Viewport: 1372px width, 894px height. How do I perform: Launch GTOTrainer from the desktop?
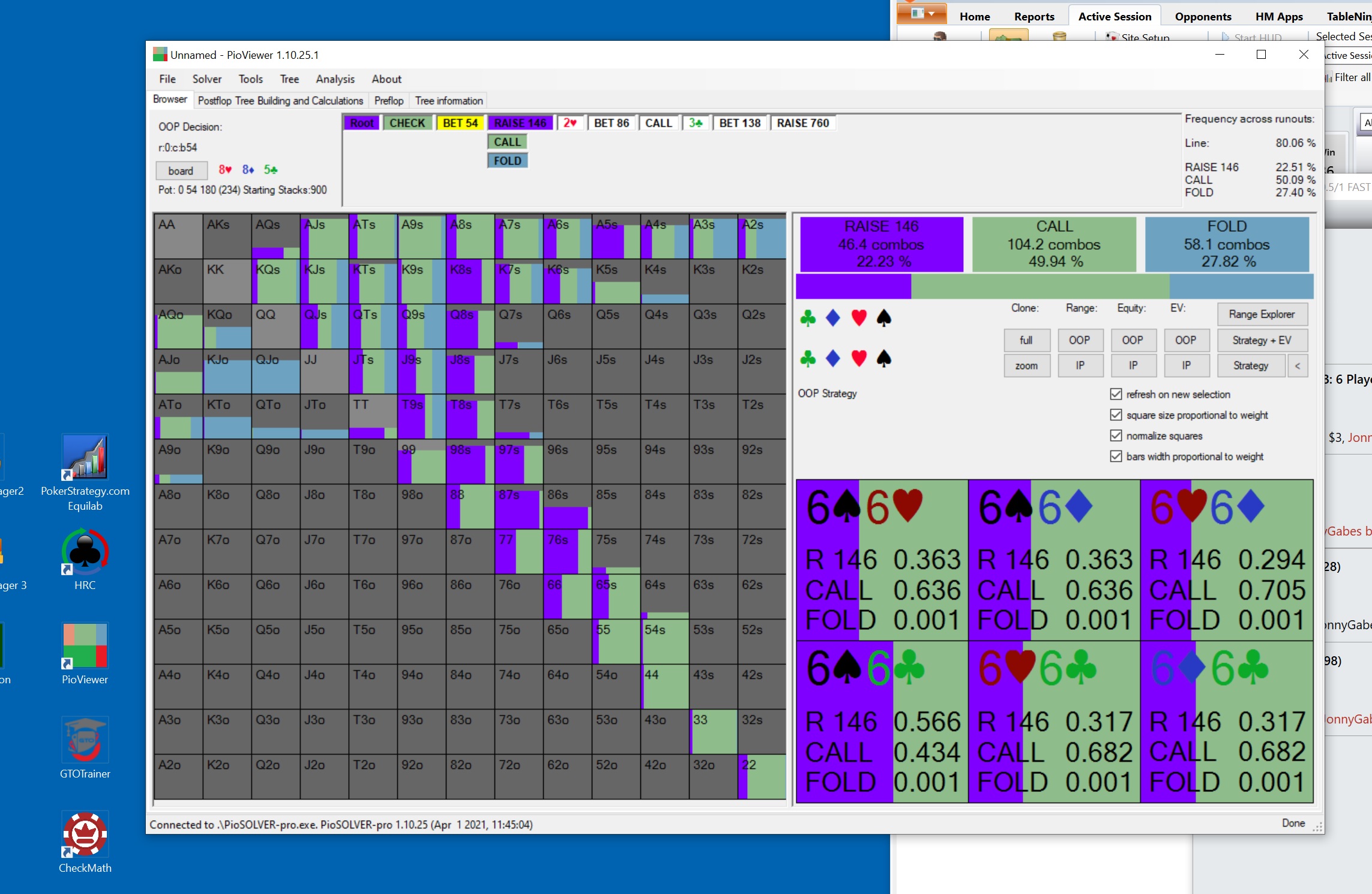[85, 748]
